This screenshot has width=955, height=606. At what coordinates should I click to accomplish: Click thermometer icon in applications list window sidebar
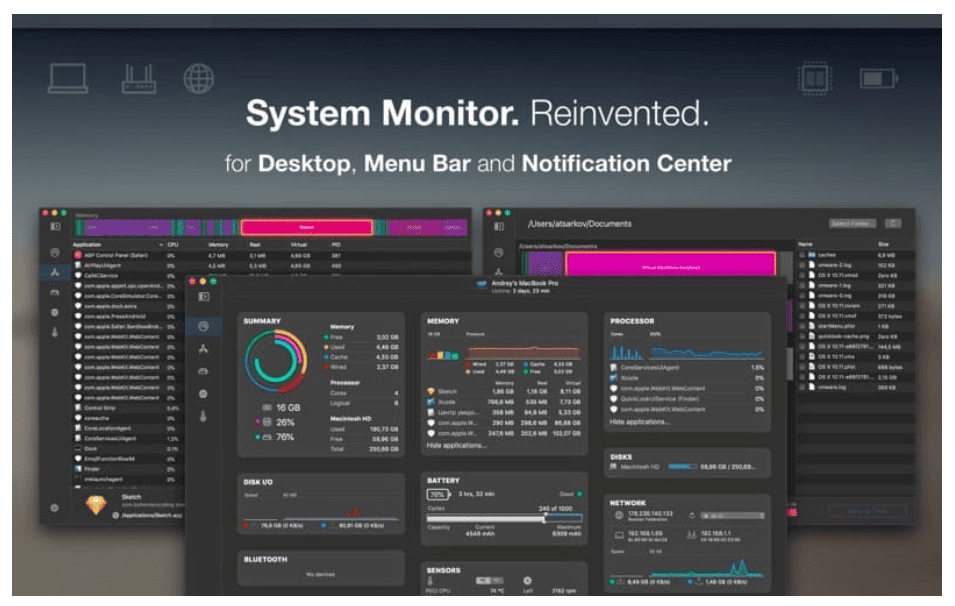click(55, 333)
